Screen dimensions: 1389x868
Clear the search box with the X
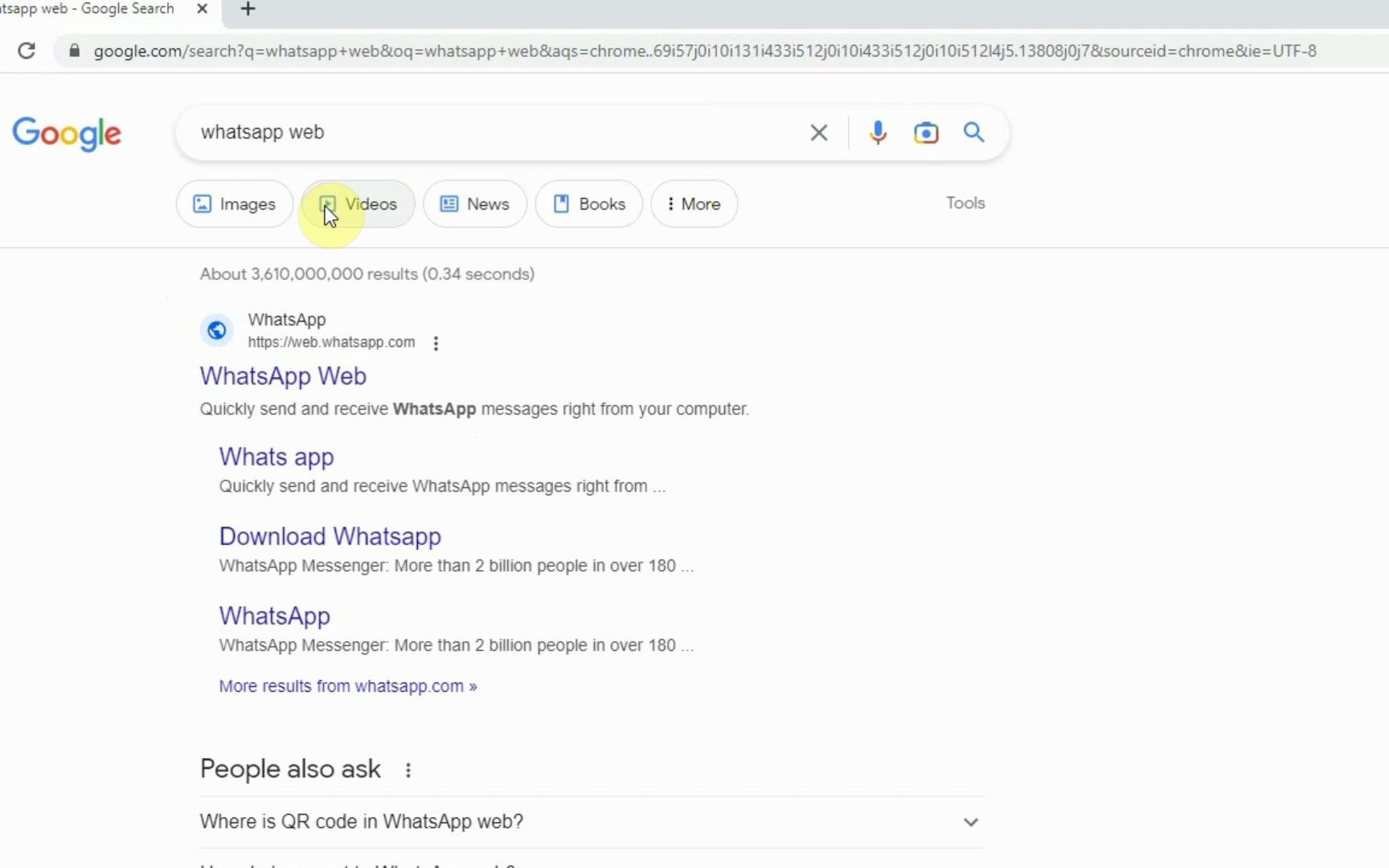click(818, 133)
